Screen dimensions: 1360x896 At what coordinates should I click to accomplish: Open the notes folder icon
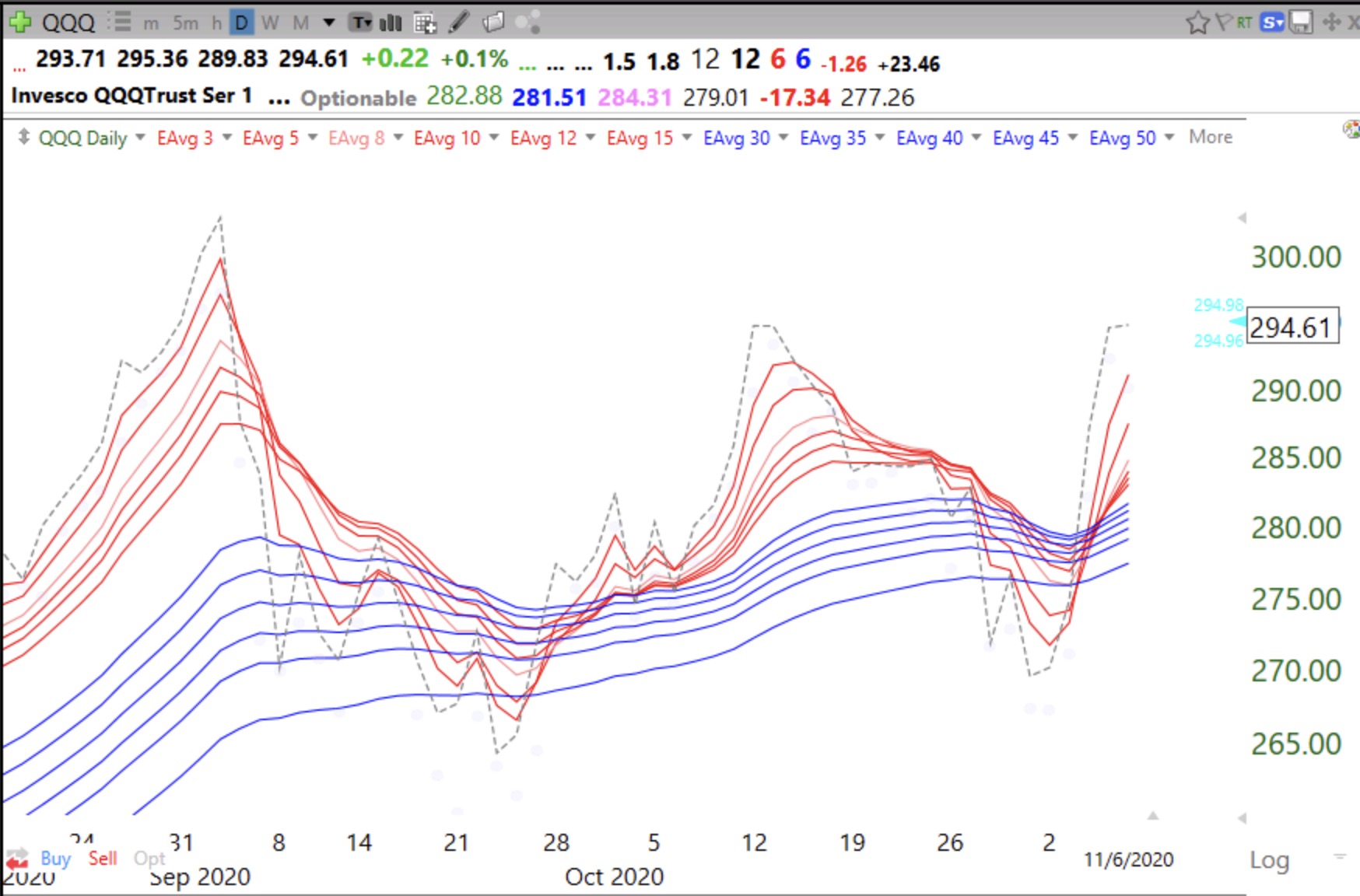pyautogui.click(x=493, y=22)
